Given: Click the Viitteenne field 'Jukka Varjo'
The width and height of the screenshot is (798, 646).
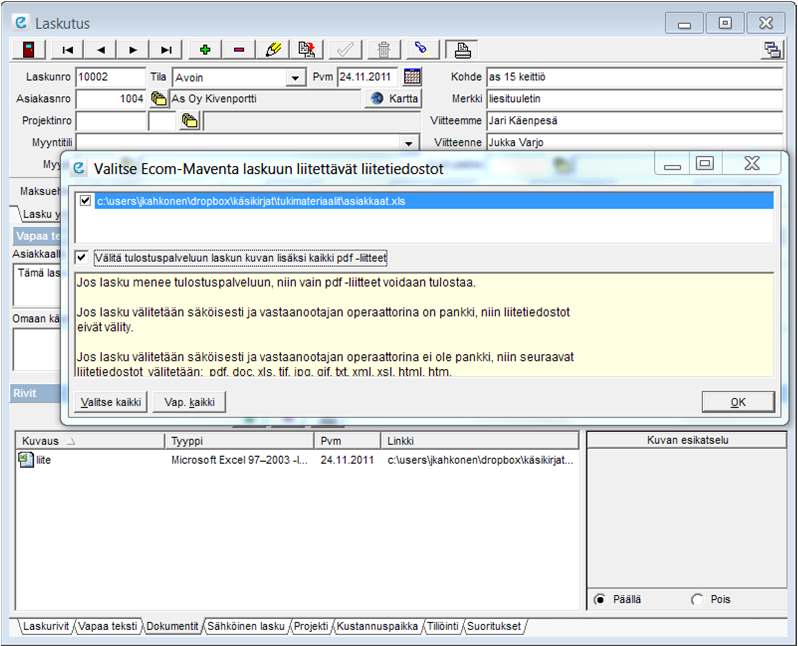Looking at the screenshot, I should 635,142.
